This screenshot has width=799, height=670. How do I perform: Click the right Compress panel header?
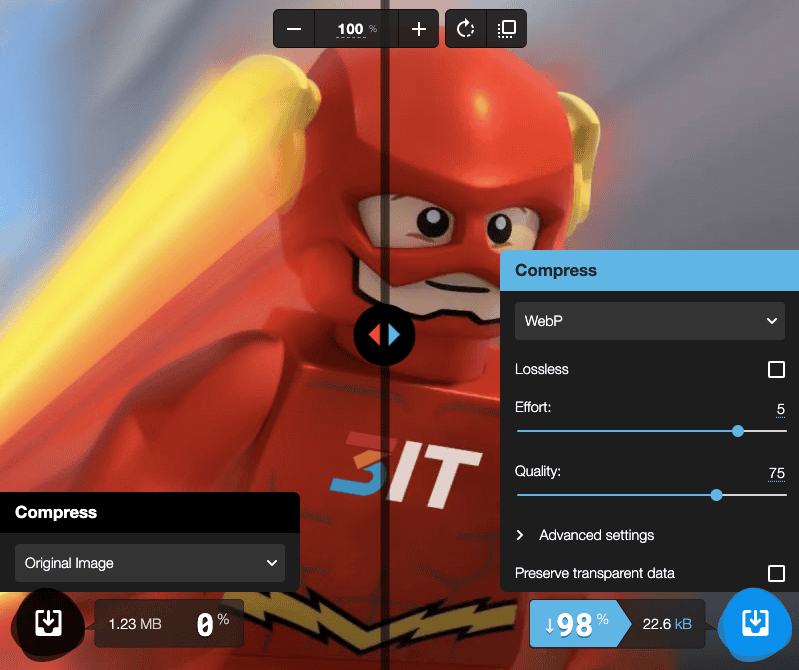coord(650,271)
